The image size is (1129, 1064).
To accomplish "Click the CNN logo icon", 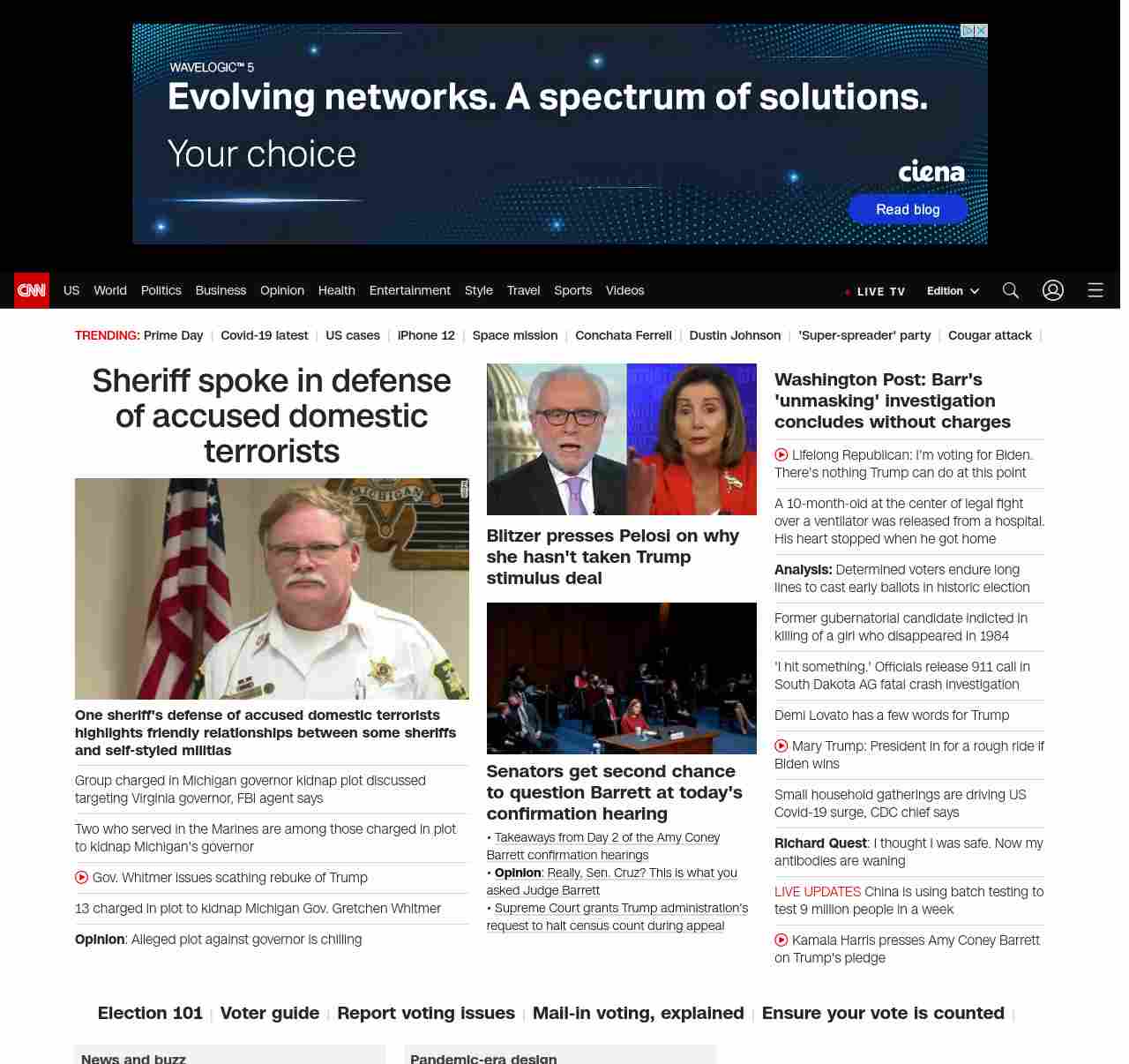I will 32,290.
